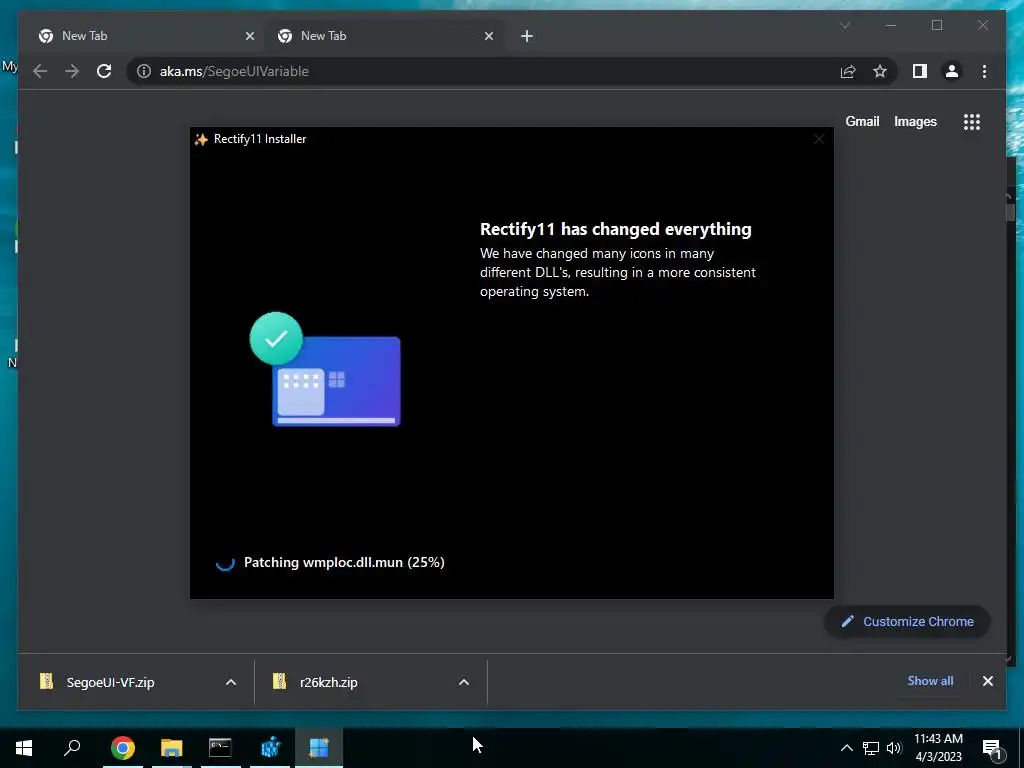Bookmark this tab with the star icon
The image size is (1024, 768).
pos(880,71)
